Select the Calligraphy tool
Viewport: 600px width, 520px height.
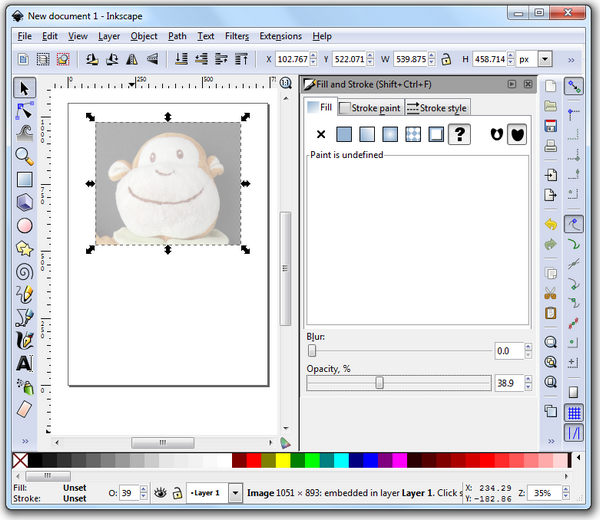click(24, 340)
